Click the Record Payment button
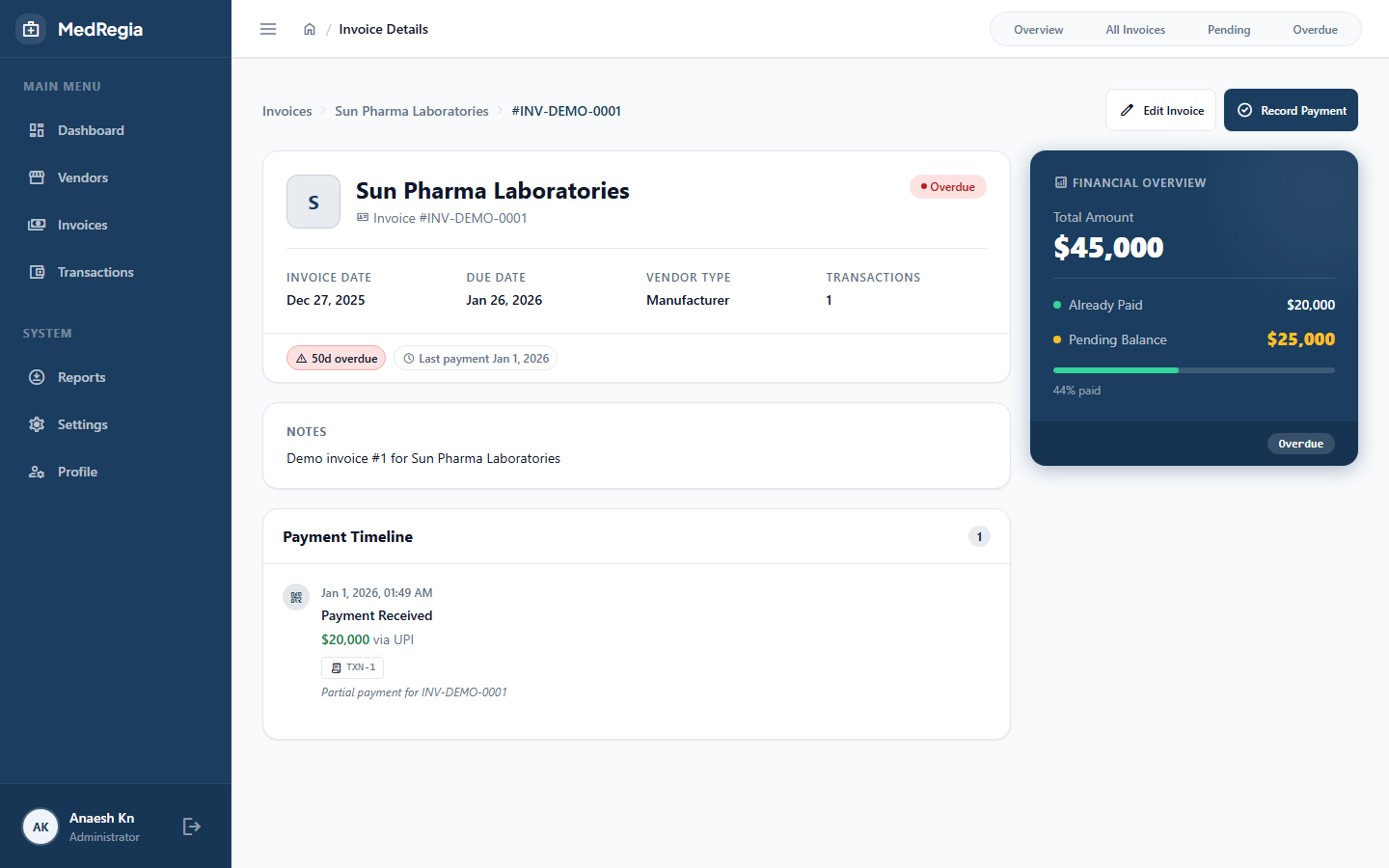 click(1291, 110)
